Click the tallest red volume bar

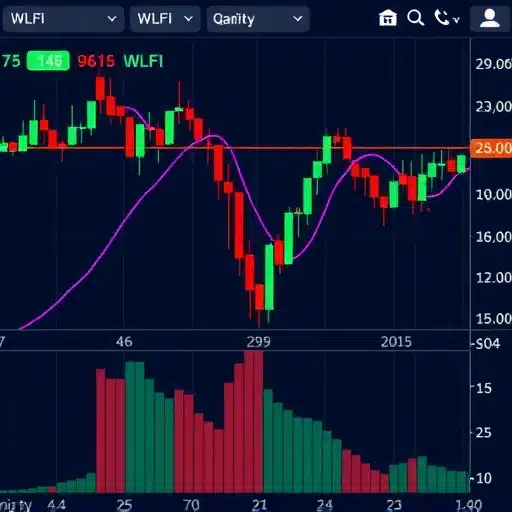(x=253, y=422)
